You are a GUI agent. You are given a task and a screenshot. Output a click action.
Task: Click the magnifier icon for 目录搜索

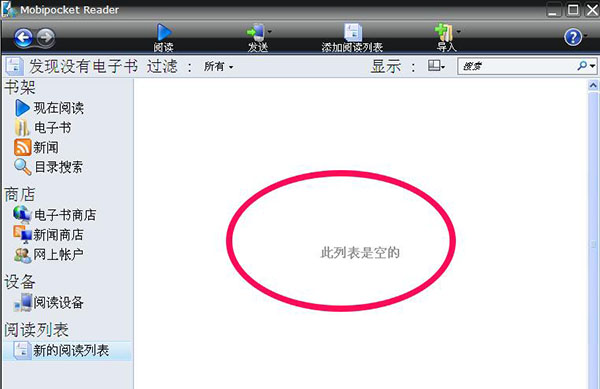click(23, 167)
